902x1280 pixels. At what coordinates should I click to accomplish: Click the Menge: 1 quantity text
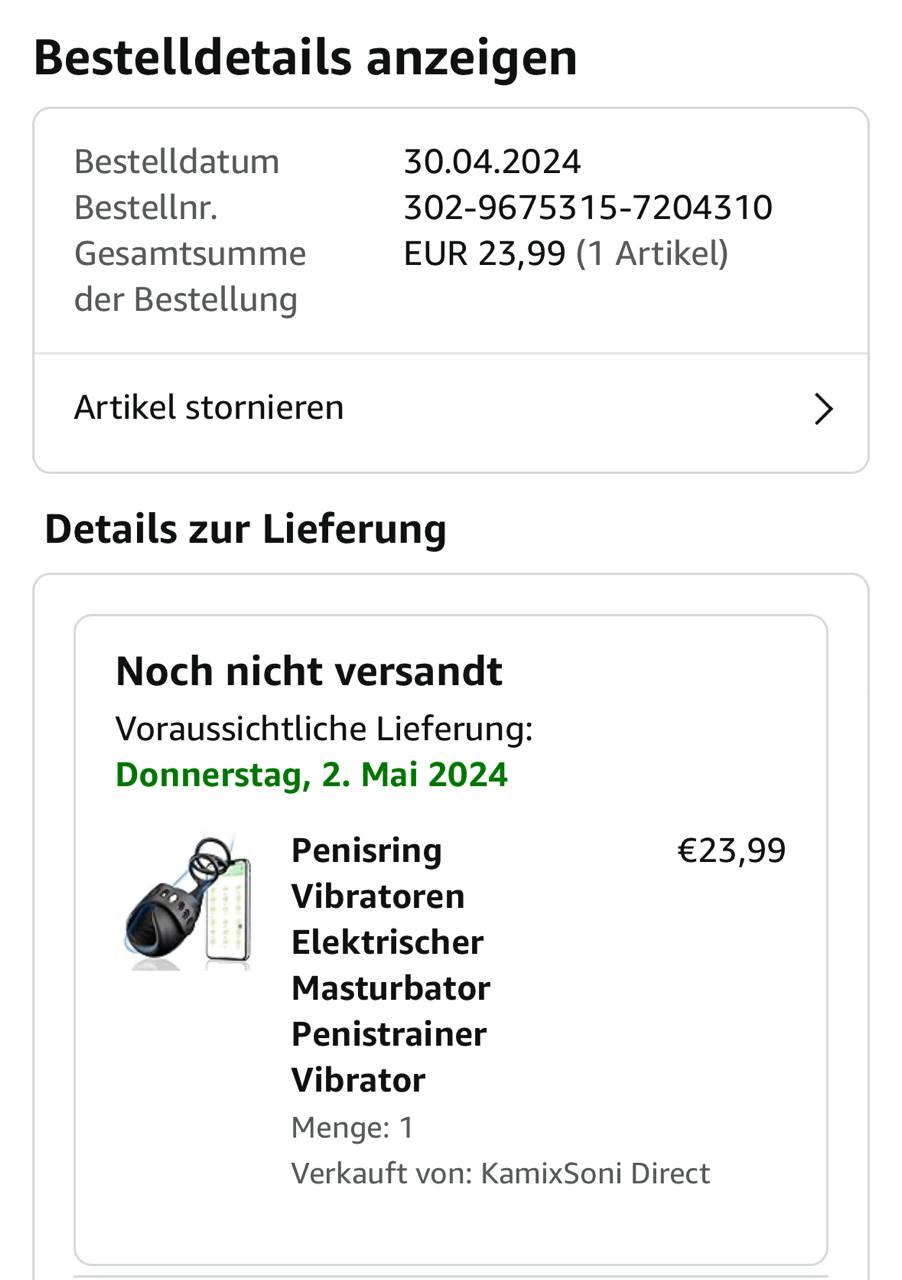(352, 1128)
